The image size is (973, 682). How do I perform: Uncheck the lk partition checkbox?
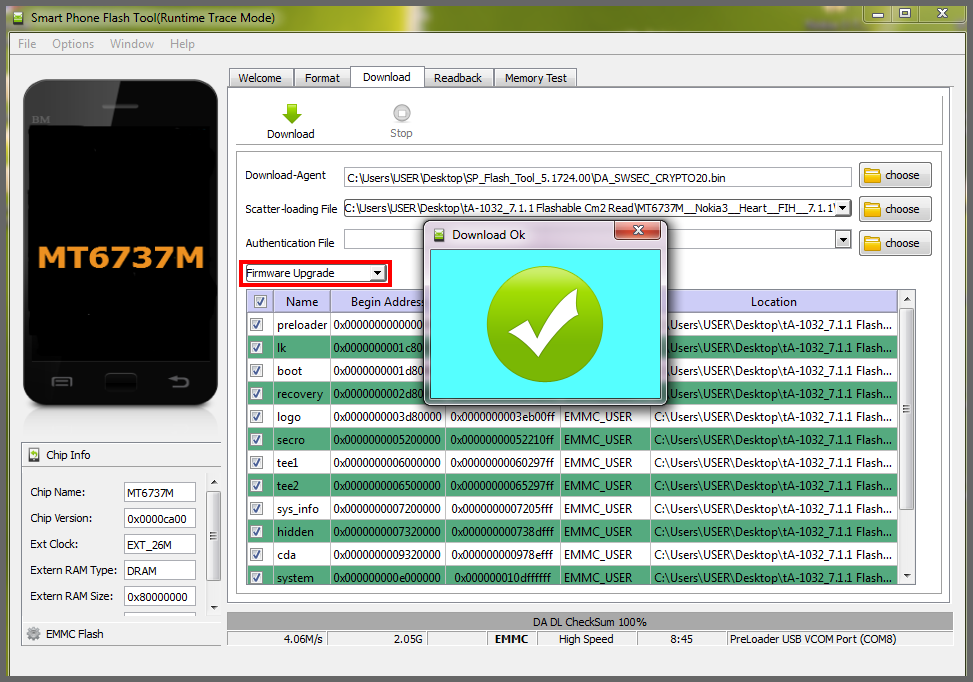(x=256, y=348)
